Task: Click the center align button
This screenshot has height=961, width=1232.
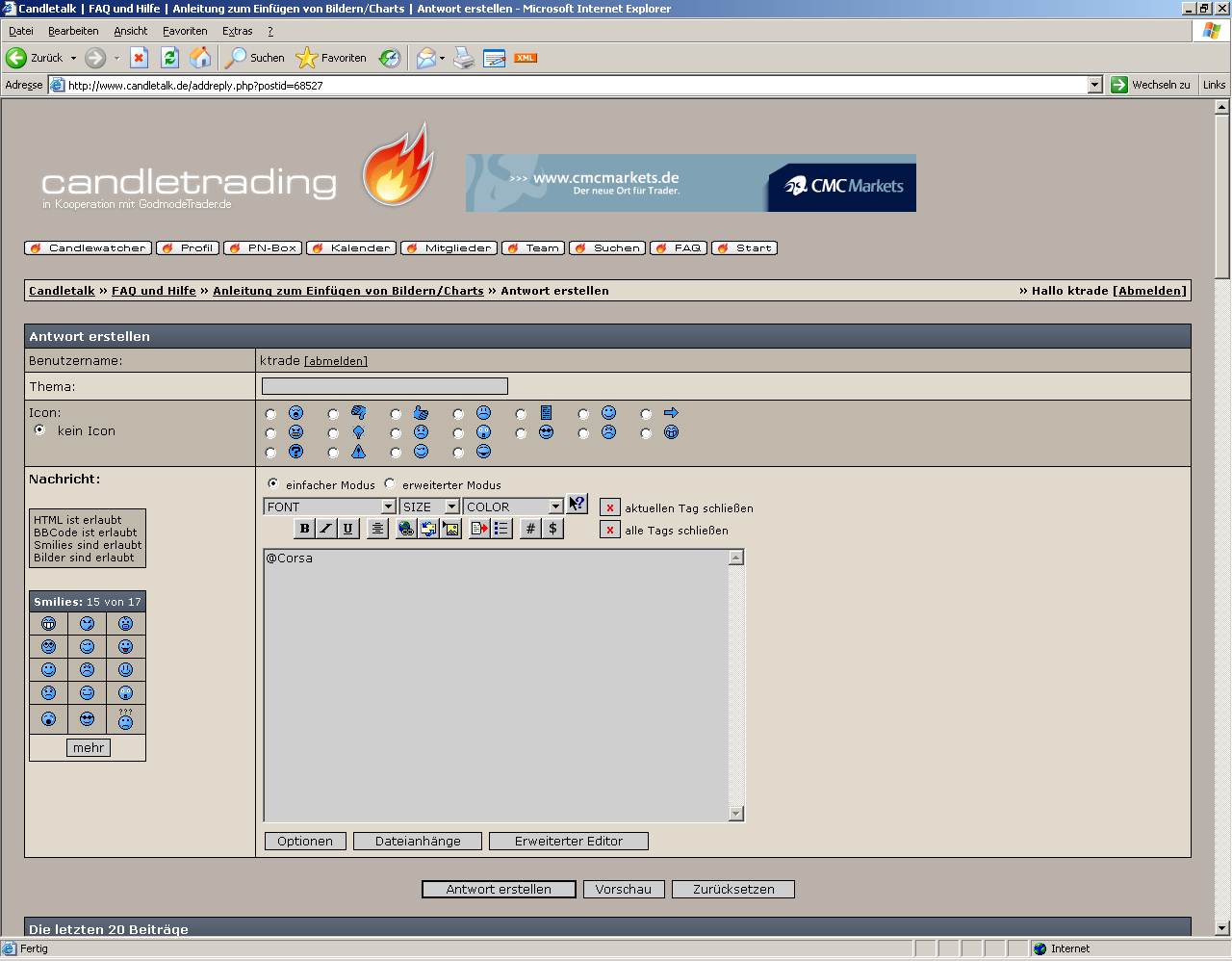Action: [x=377, y=529]
